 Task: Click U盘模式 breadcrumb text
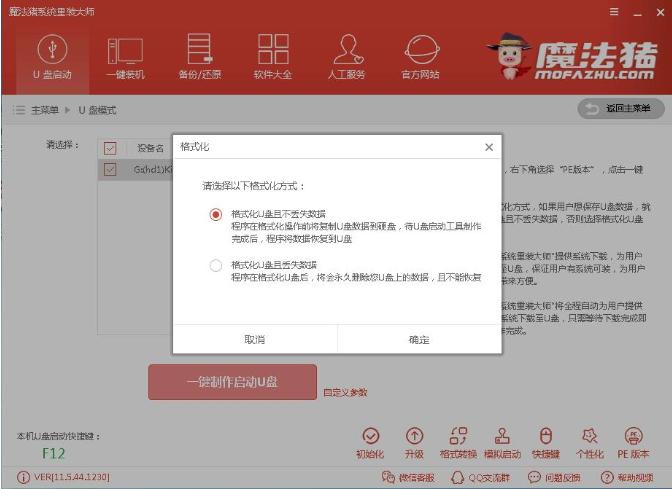pyautogui.click(x=97, y=110)
